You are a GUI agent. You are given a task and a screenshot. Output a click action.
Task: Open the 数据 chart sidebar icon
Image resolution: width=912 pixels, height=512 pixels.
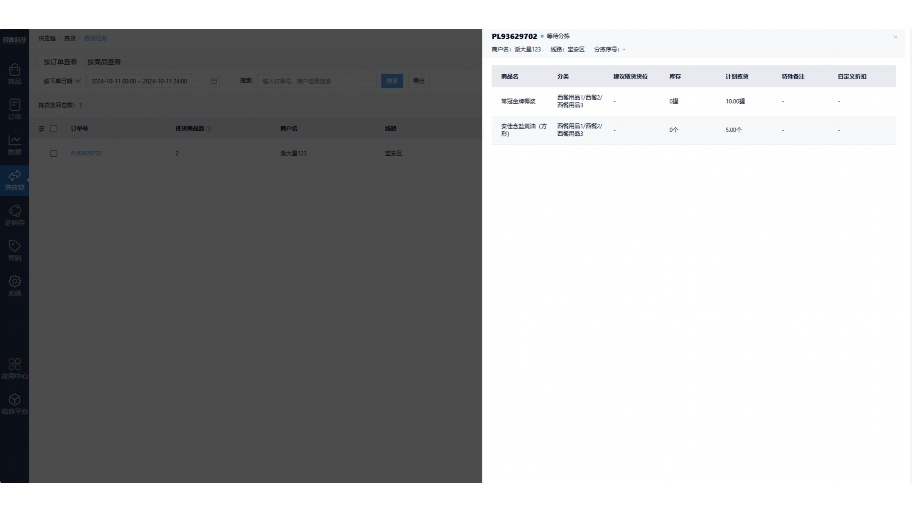tap(15, 145)
